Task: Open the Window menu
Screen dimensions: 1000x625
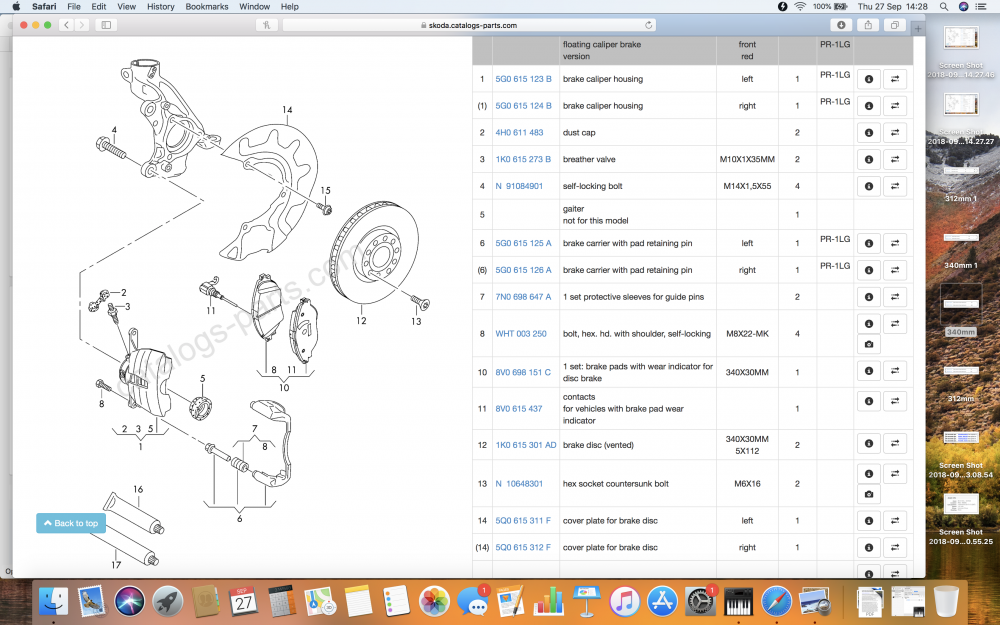Action: pyautogui.click(x=254, y=6)
